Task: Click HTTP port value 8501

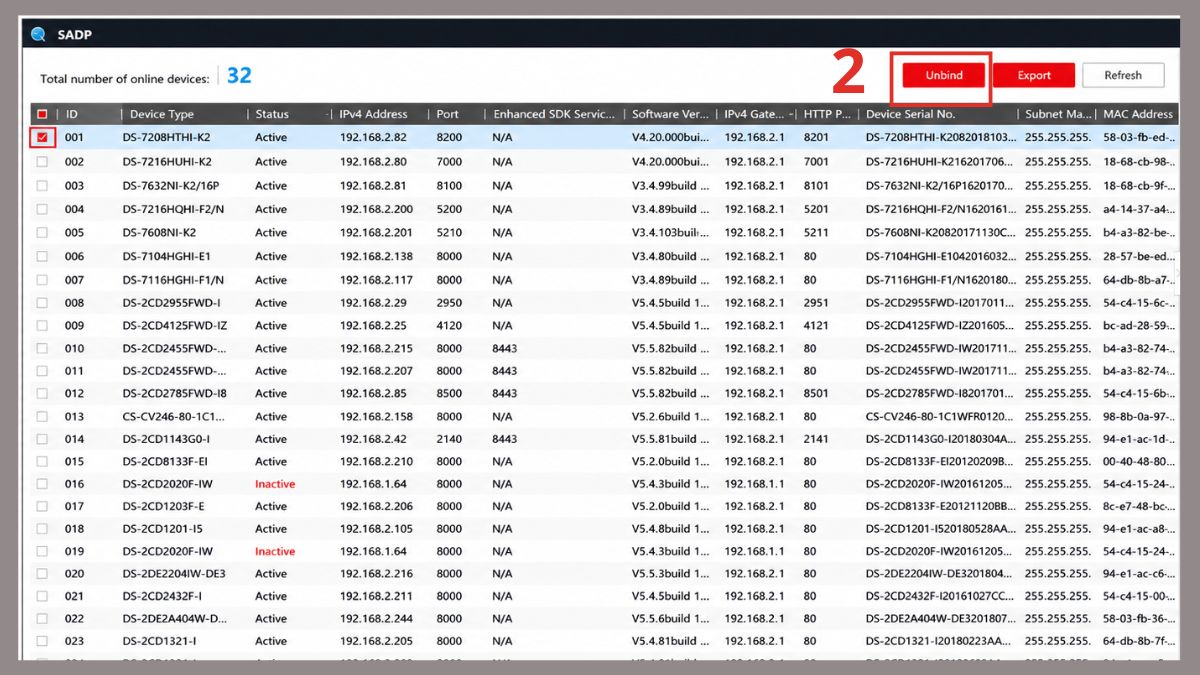Action: 816,393
